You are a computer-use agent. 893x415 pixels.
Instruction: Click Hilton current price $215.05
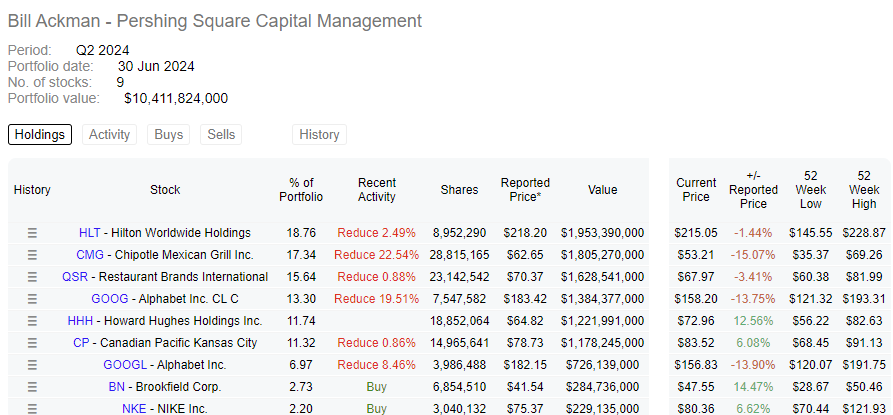696,233
